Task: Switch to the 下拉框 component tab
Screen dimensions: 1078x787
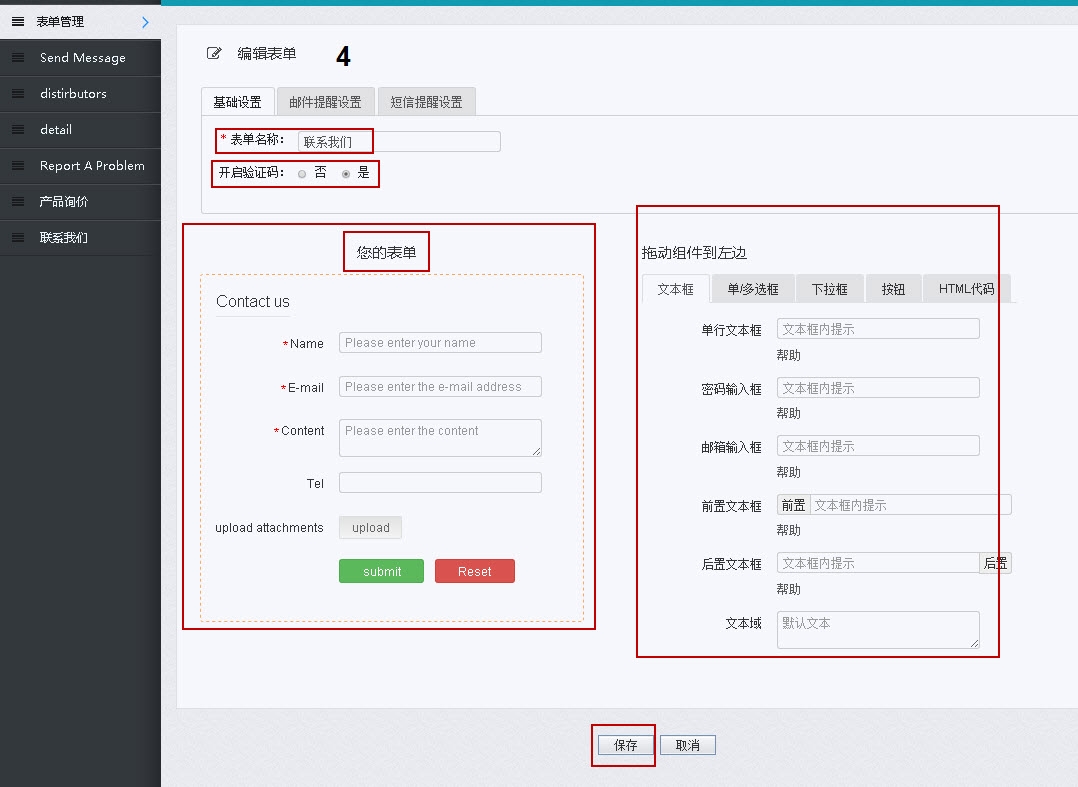Action: click(829, 288)
